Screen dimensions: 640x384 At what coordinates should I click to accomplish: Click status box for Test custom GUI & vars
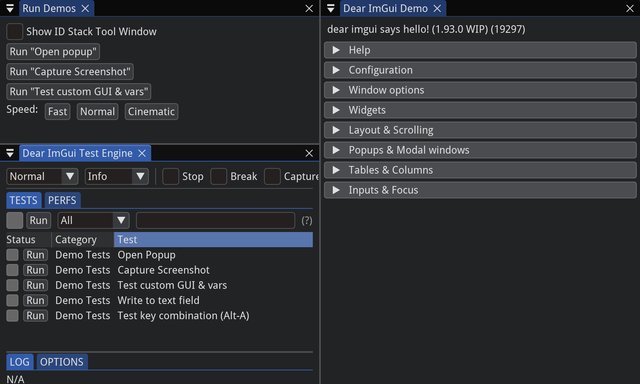click(12, 285)
